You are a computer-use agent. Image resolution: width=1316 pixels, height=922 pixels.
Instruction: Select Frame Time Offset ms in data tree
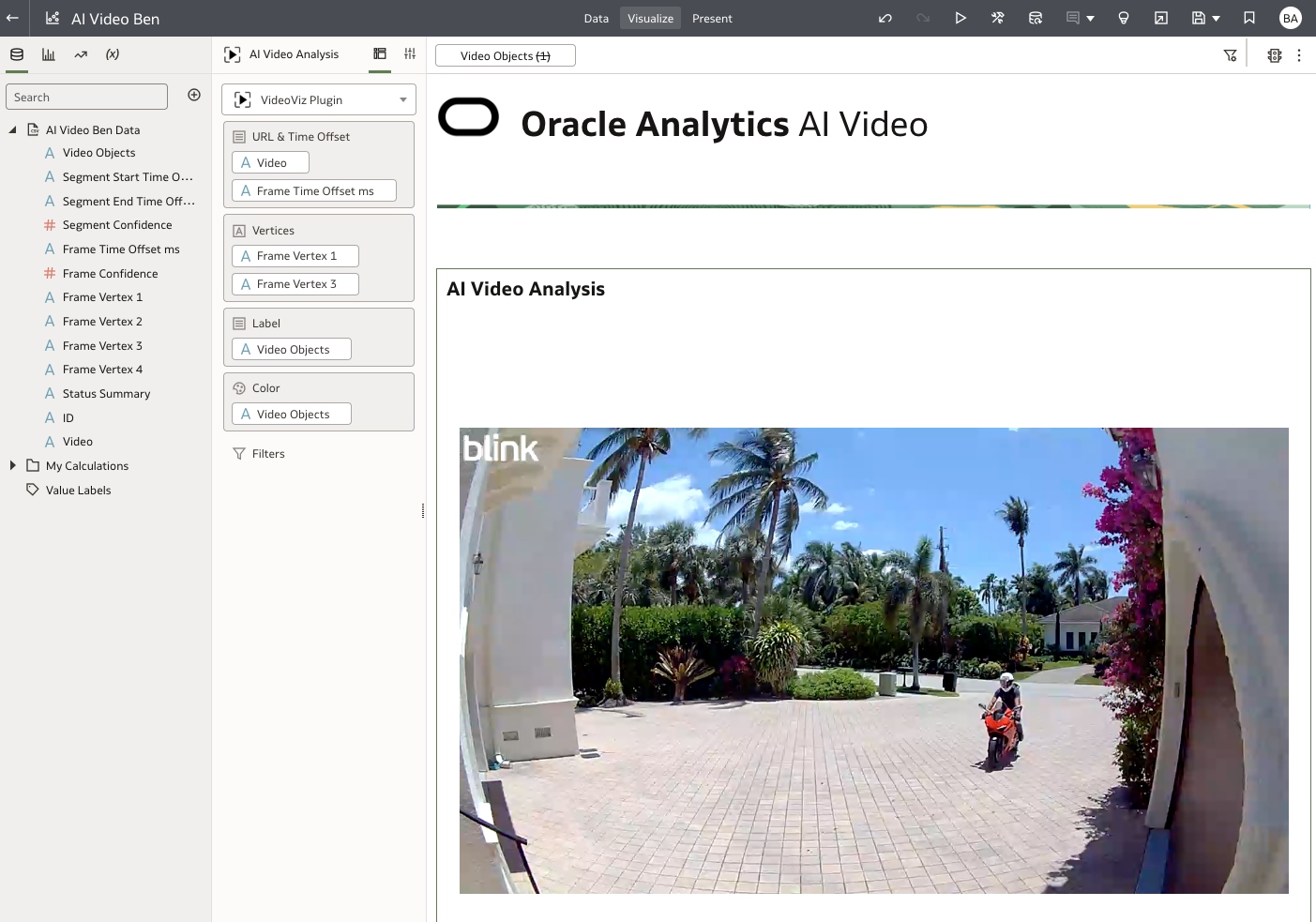120,249
